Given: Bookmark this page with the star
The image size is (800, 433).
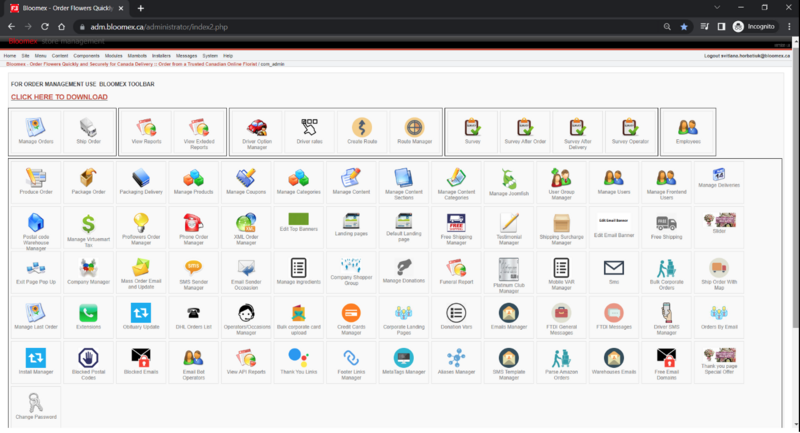Looking at the screenshot, I should [684, 27].
